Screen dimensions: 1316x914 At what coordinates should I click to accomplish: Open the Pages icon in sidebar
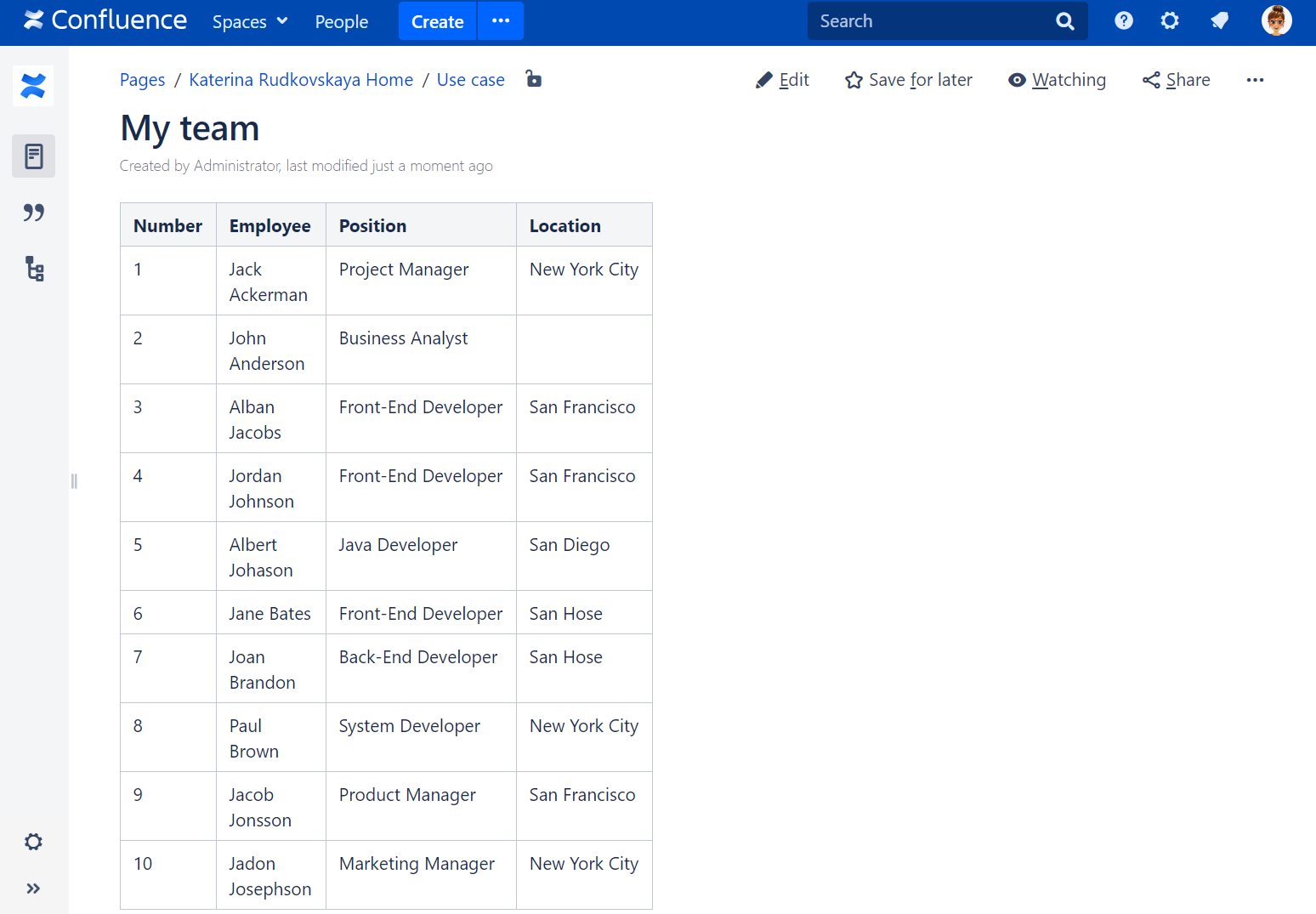coord(34,156)
